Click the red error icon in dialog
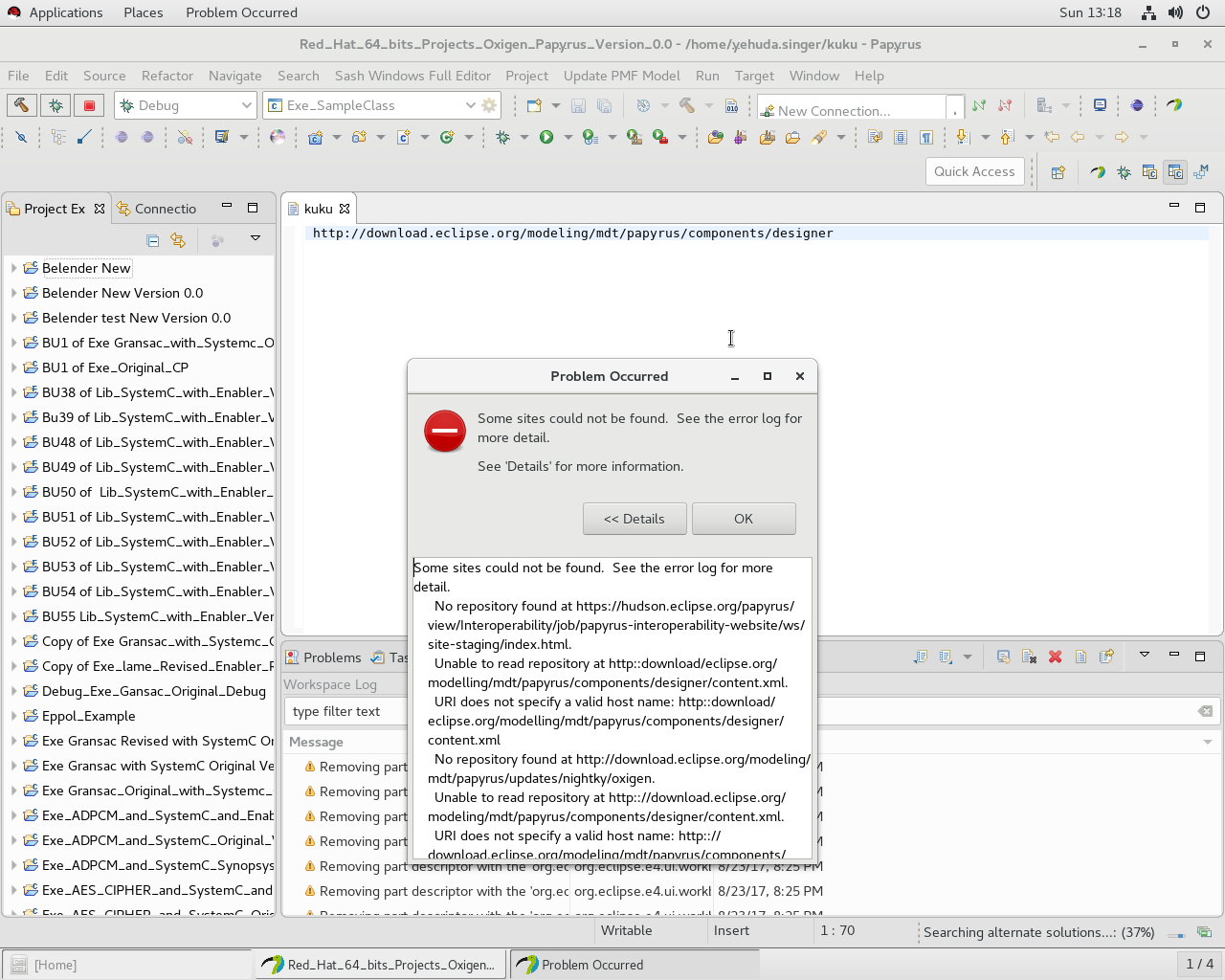This screenshot has width=1225, height=980. coord(445,432)
